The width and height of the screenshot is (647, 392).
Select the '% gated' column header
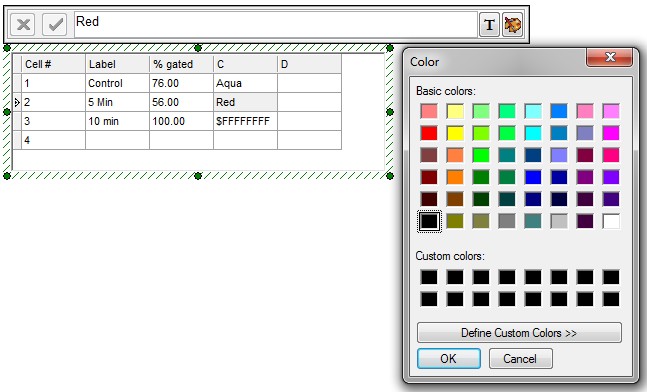point(181,64)
